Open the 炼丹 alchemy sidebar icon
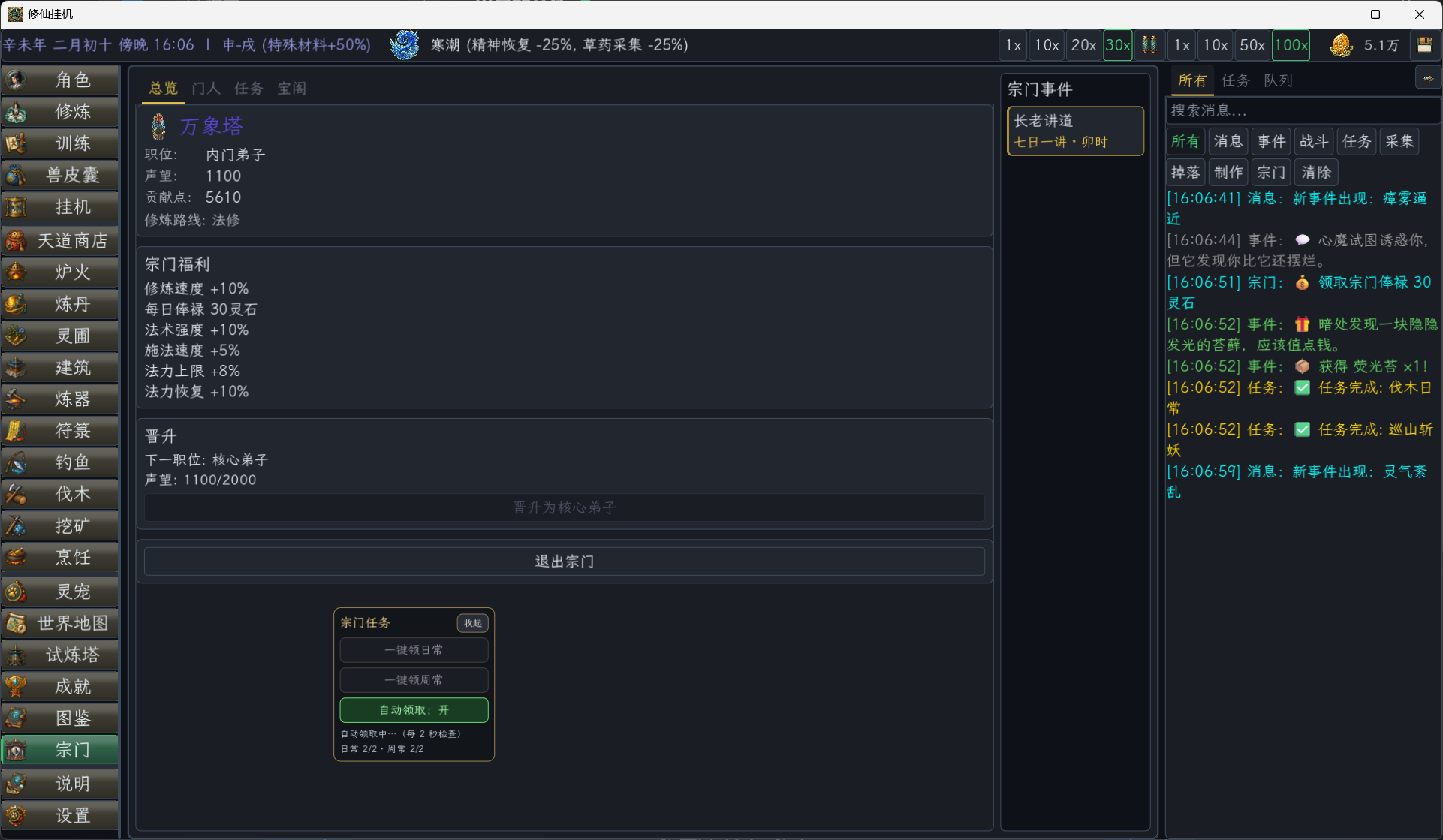Image resolution: width=1443 pixels, height=840 pixels. (17, 304)
